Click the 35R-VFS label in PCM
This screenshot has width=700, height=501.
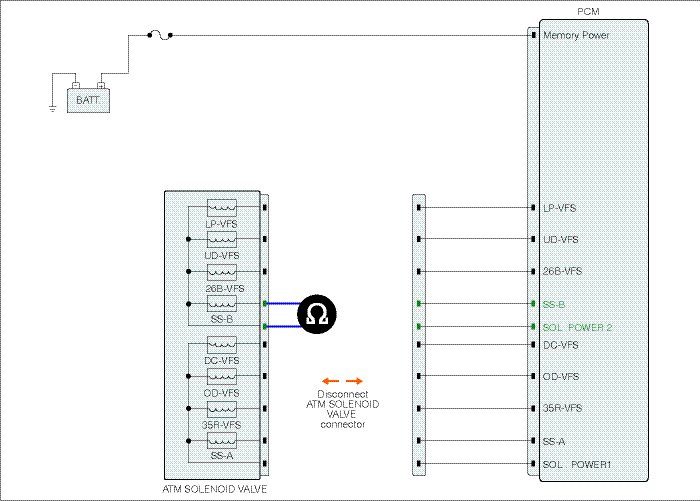coord(562,408)
